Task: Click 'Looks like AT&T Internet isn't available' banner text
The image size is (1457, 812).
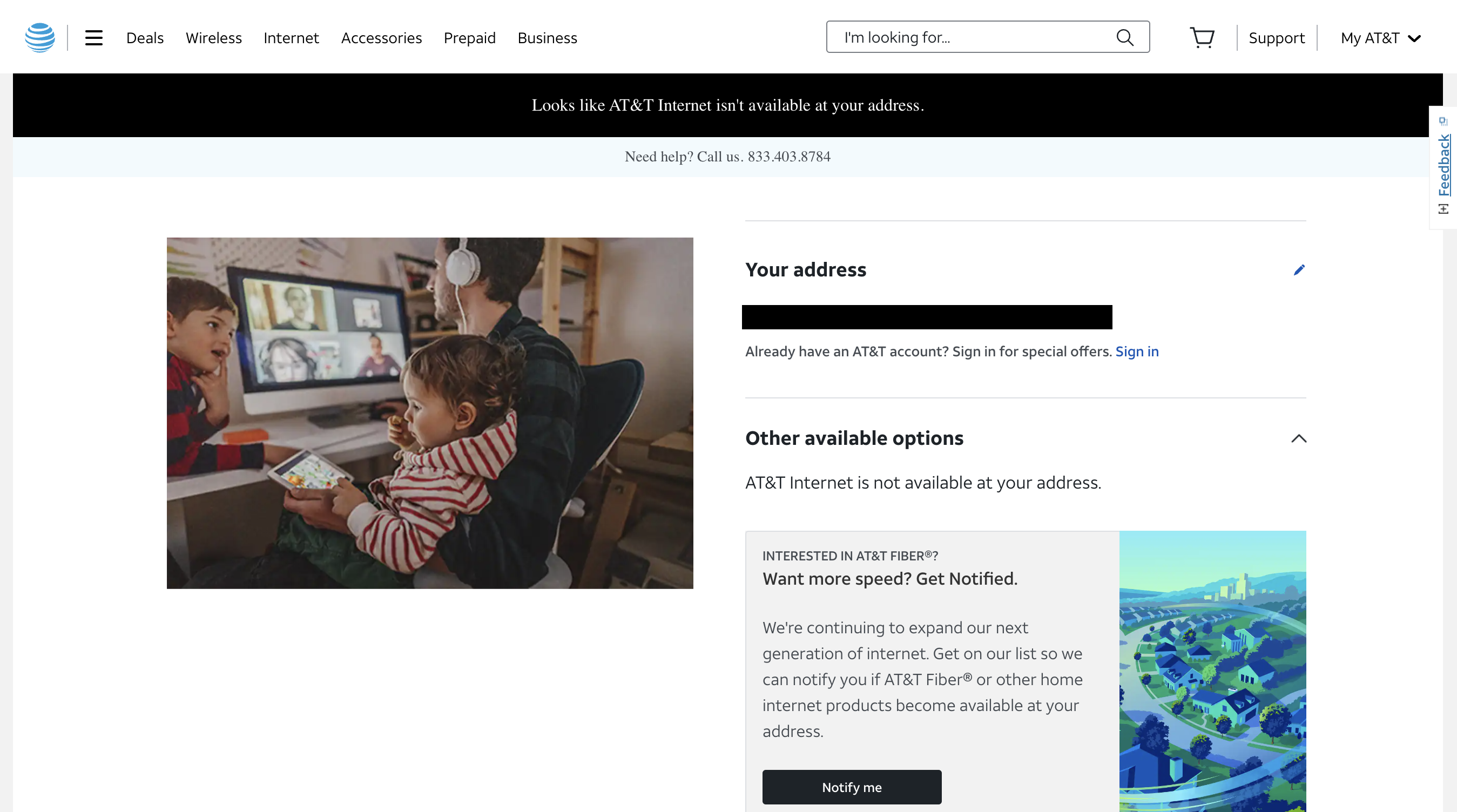Action: pos(727,105)
